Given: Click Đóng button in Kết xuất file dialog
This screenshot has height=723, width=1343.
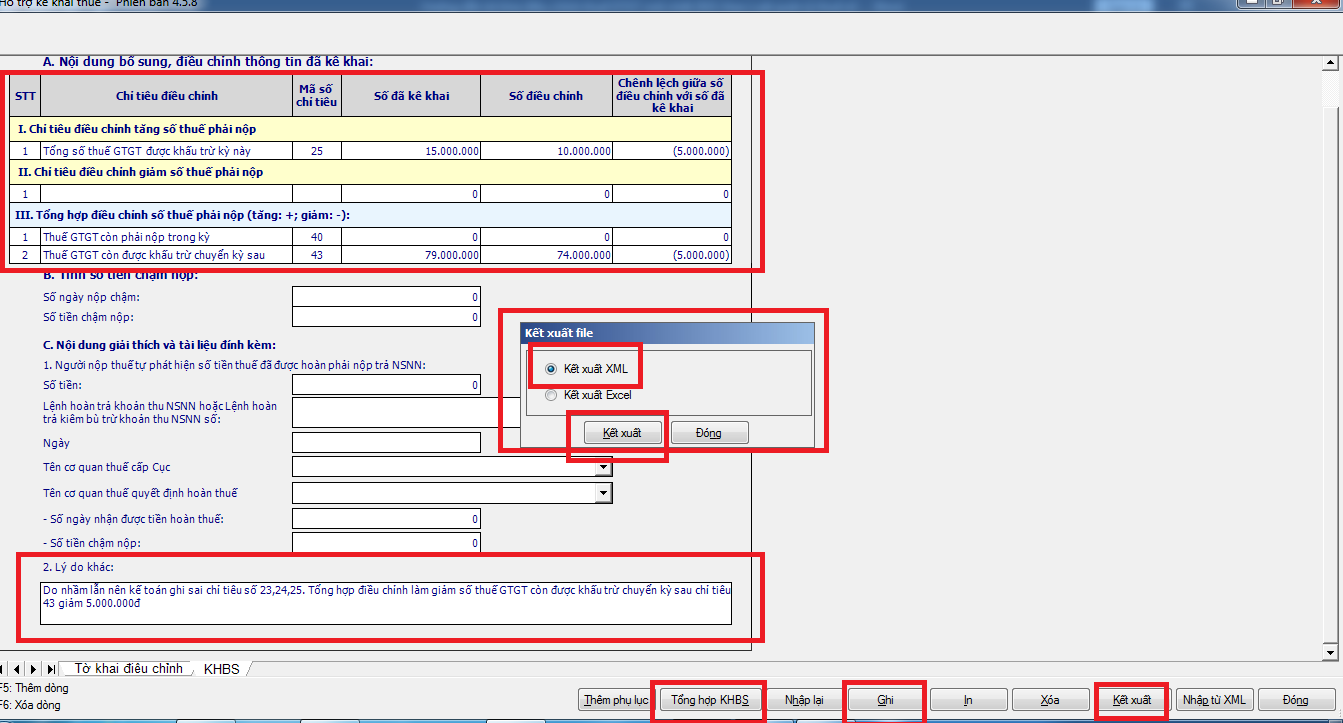Looking at the screenshot, I should [709, 433].
